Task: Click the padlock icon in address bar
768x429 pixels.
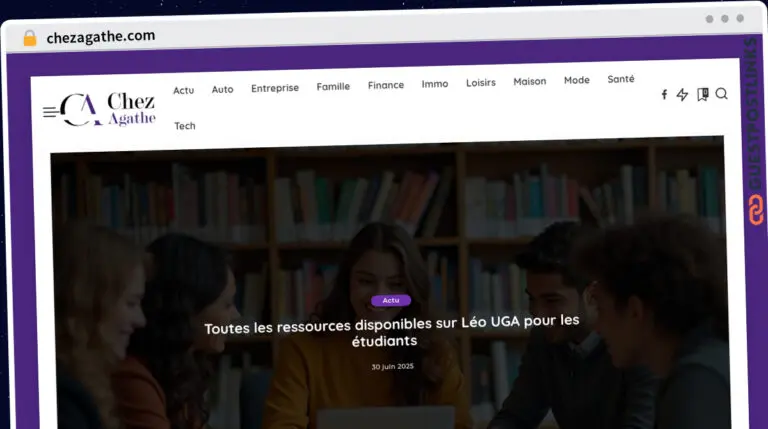Action: pos(30,38)
